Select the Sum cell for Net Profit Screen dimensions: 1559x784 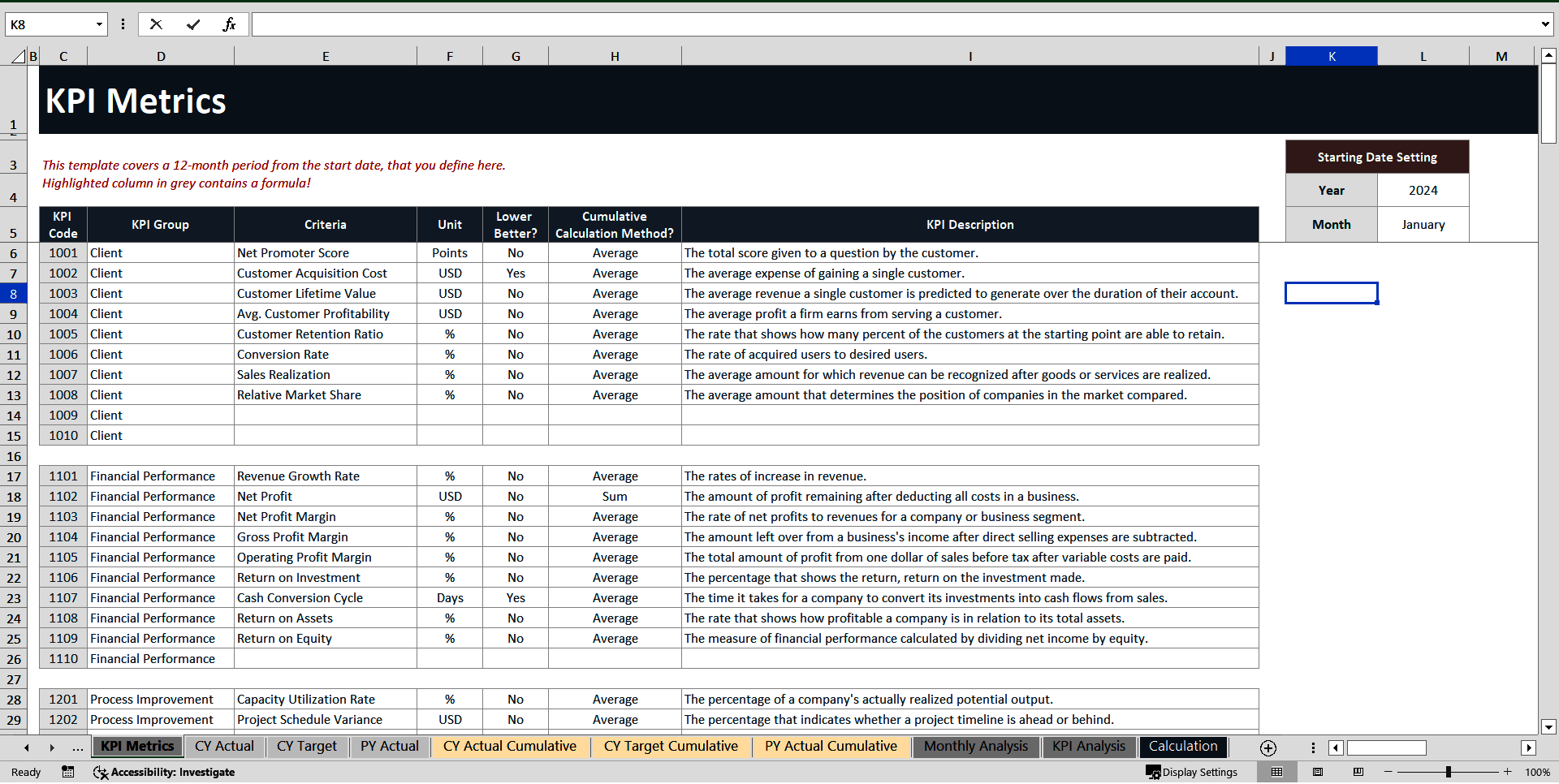coord(615,497)
